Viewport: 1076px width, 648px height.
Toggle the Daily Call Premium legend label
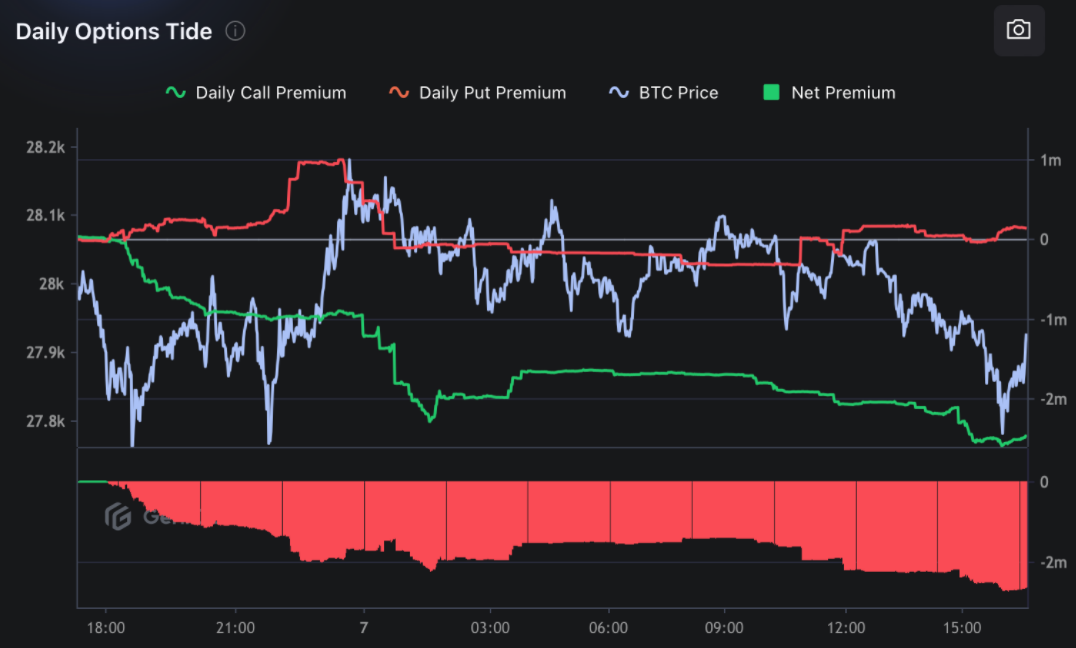click(x=270, y=93)
